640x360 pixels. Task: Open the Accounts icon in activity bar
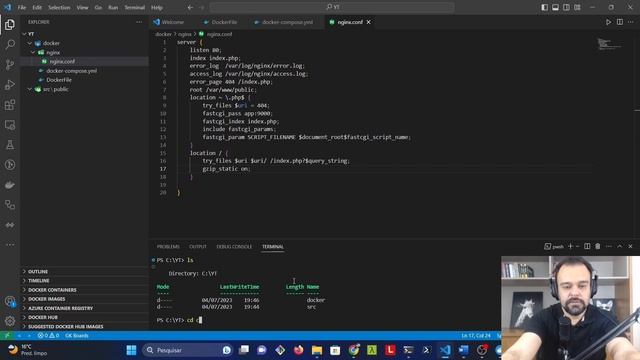coord(10,301)
